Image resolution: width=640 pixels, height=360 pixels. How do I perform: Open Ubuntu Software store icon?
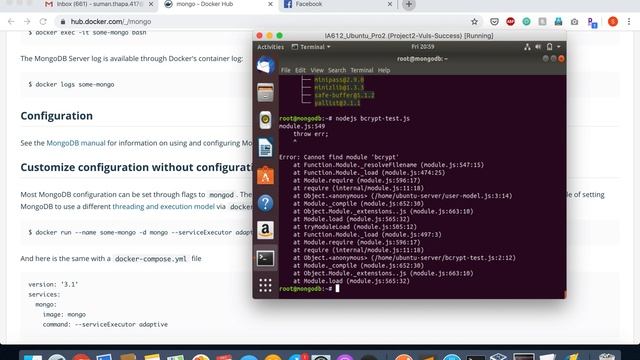coord(265,176)
